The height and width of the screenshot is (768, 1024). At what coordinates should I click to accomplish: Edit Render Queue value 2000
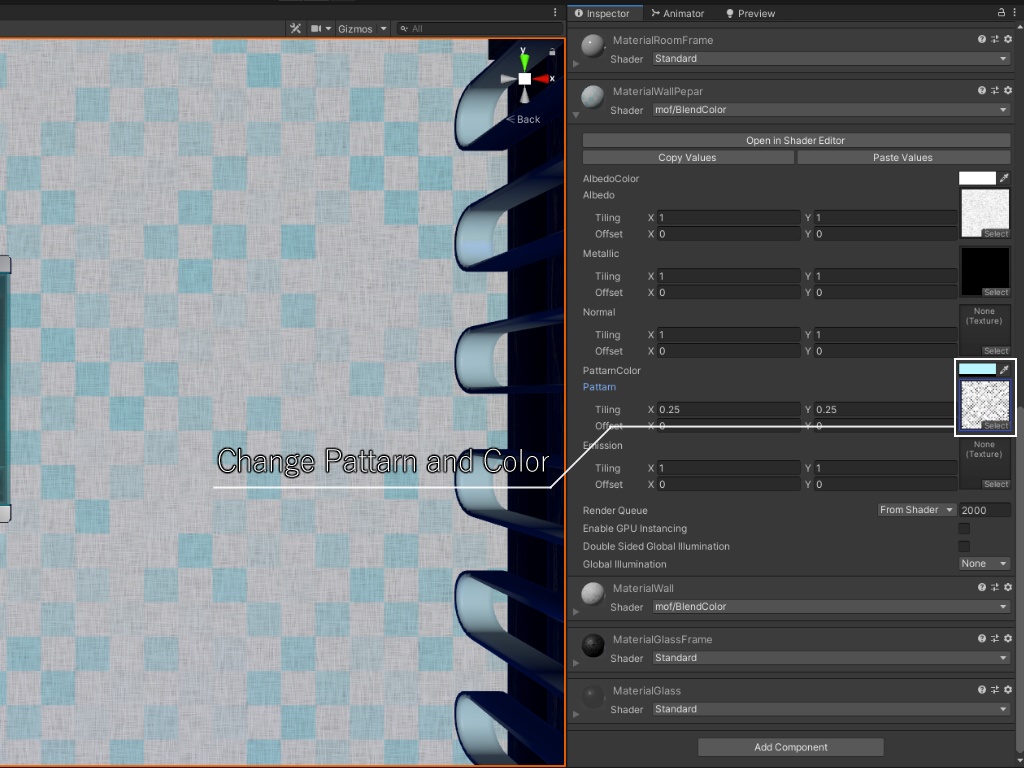[985, 510]
